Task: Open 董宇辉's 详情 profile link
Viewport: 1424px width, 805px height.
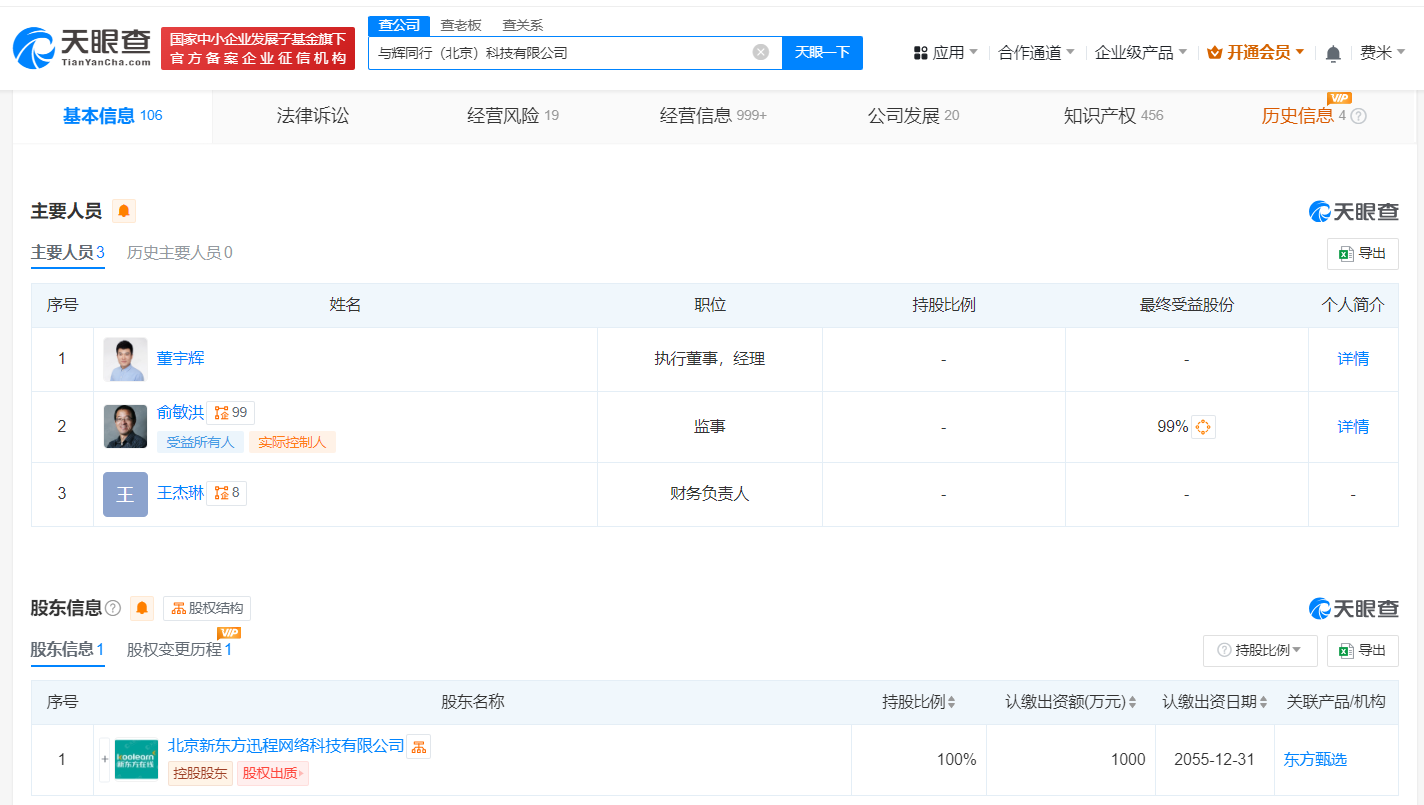Action: click(1352, 358)
